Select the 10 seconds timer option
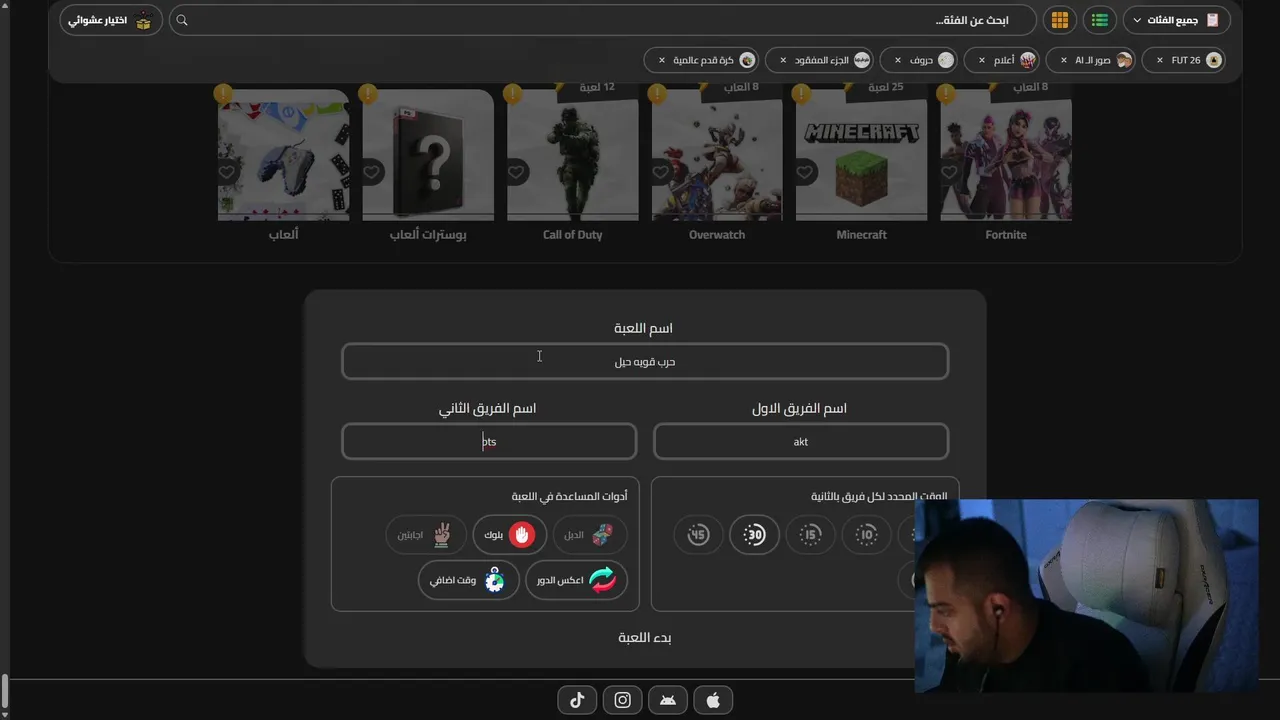This screenshot has width=1280, height=720. [x=866, y=535]
